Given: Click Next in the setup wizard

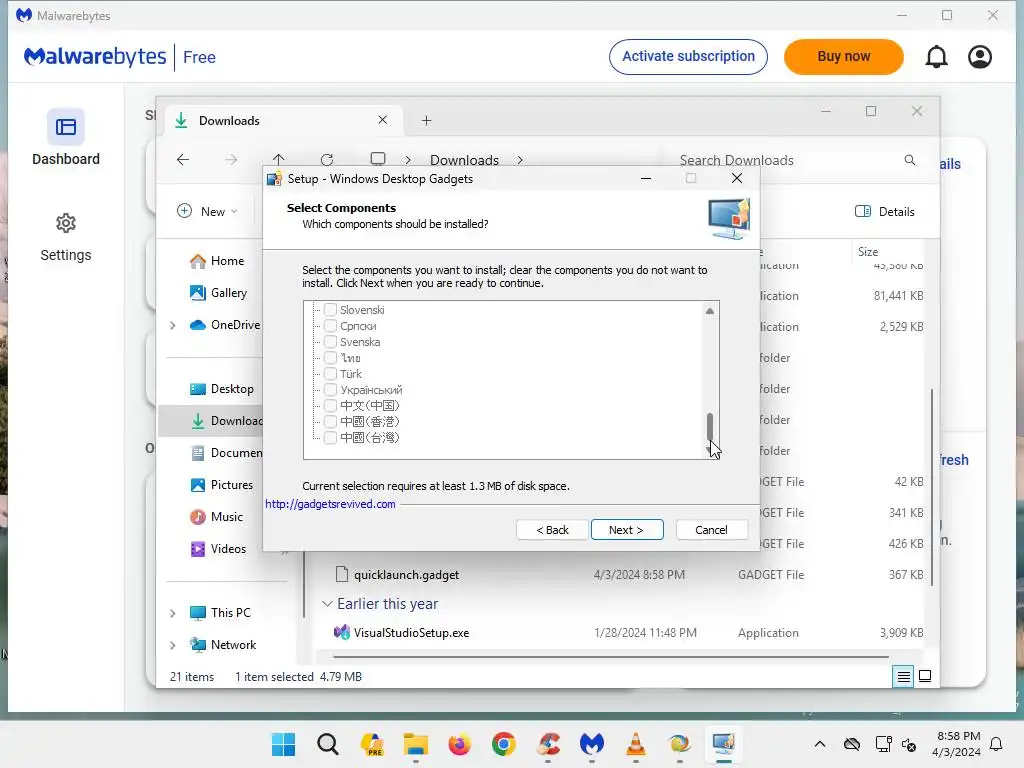Looking at the screenshot, I should (627, 530).
